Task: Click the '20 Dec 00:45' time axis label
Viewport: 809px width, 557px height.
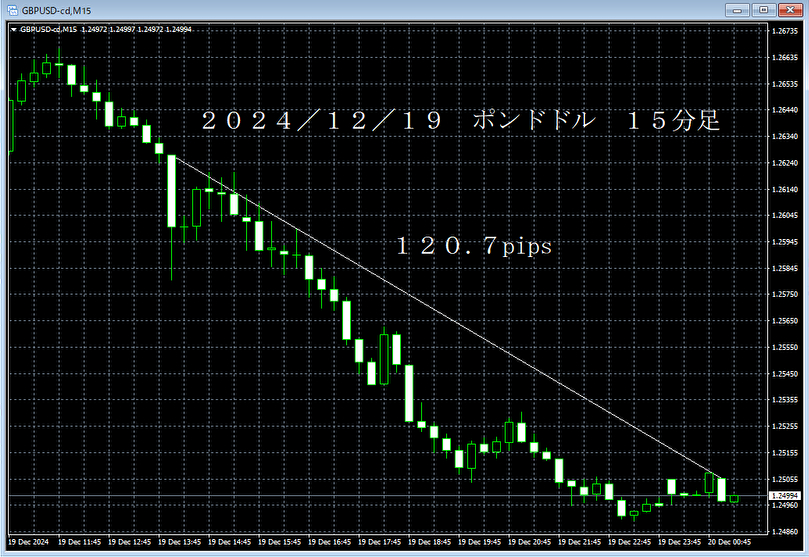Action: pyautogui.click(x=730, y=542)
